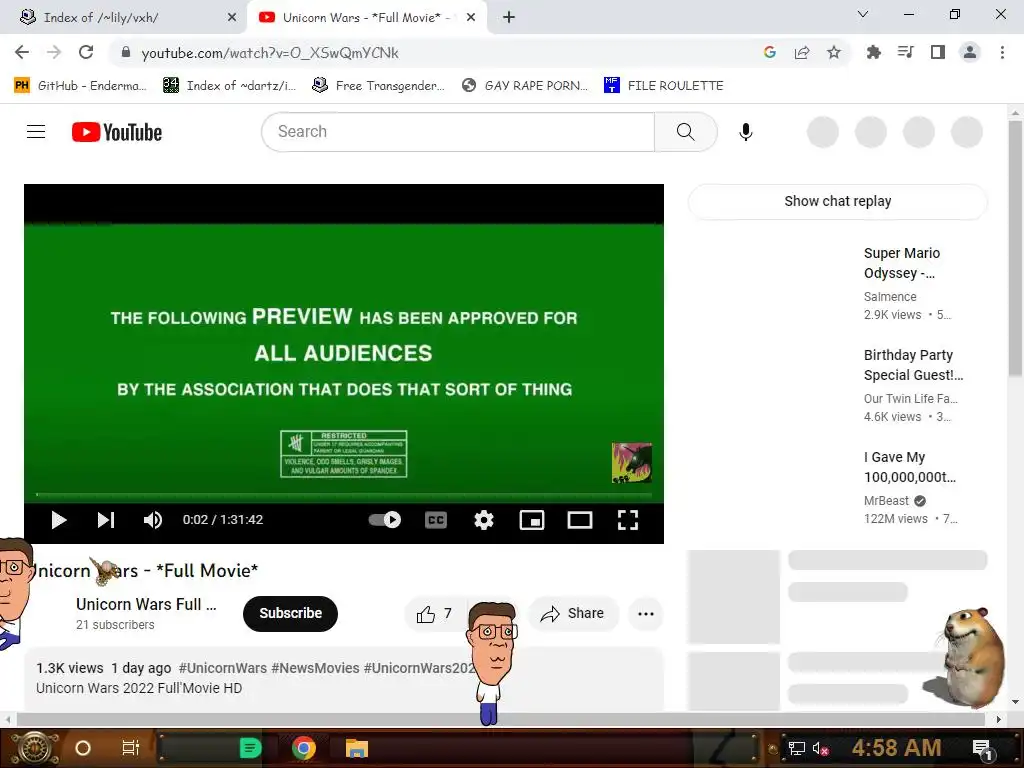The image size is (1024, 768).
Task: Open GitHub - Enderma... bookmark
Action: coord(80,85)
